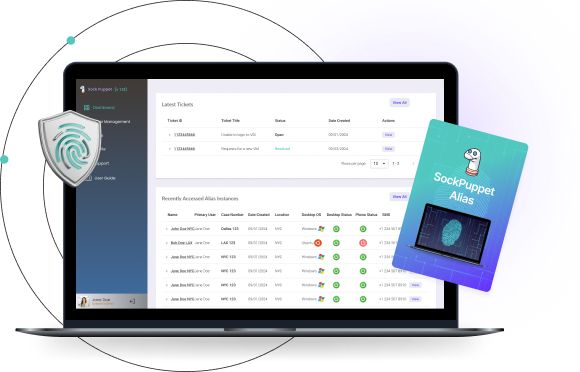Select Dashboard in the sidebar menu

(104, 108)
